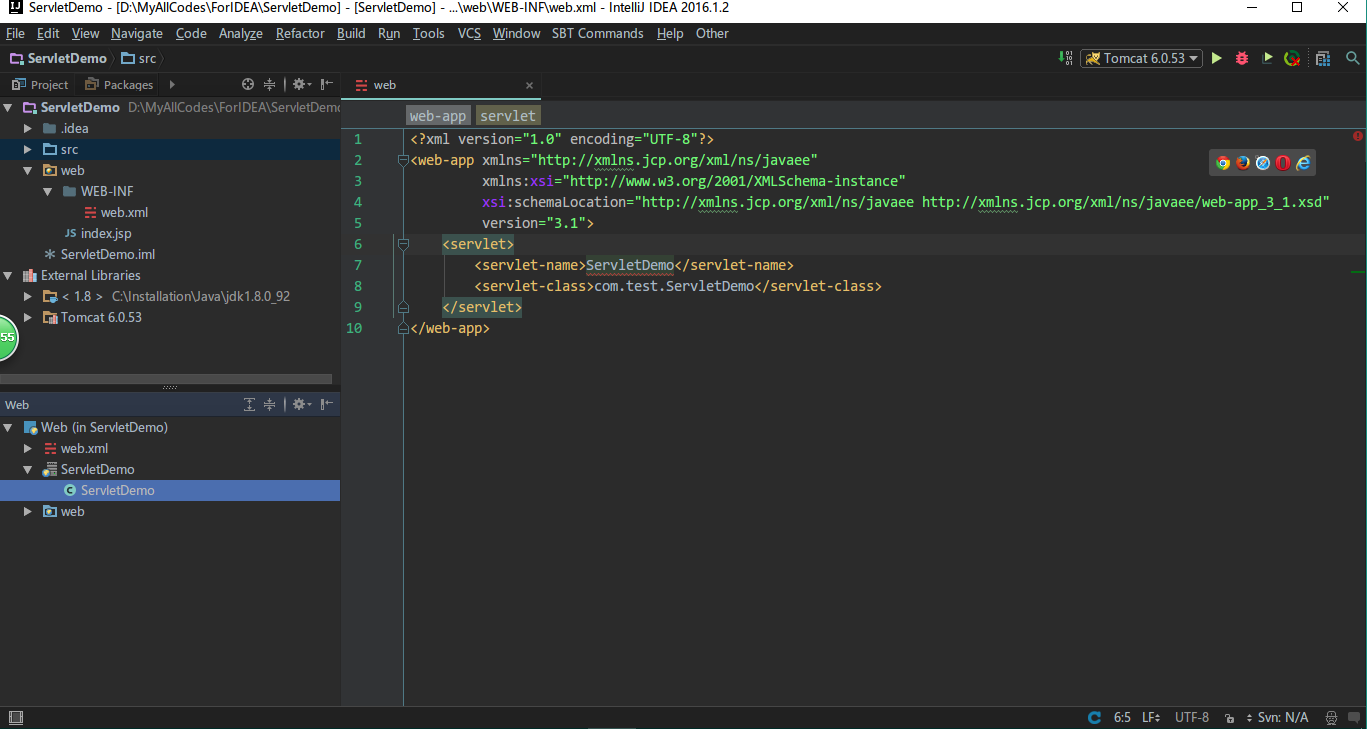Click Hector inspector icon in status bar
Image resolution: width=1367 pixels, height=729 pixels.
point(1331,718)
